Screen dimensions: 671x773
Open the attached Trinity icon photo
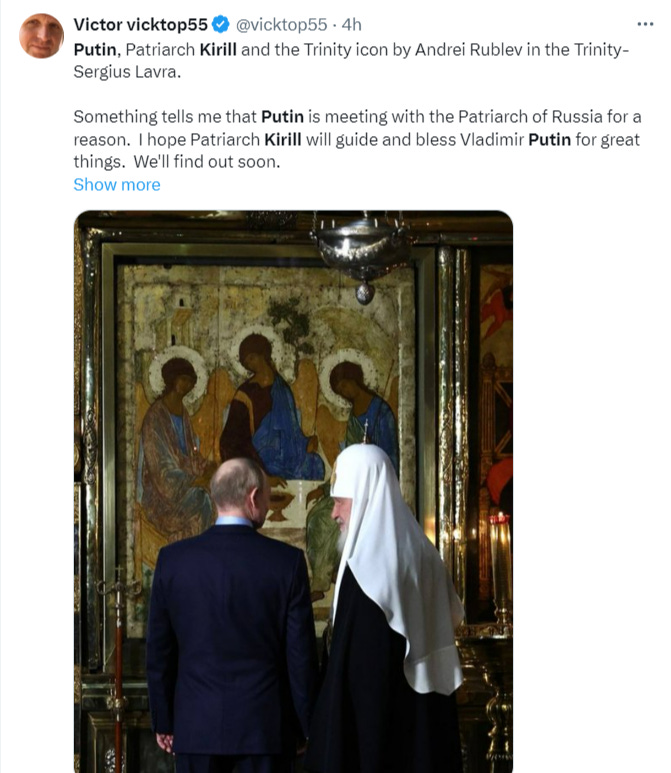293,492
